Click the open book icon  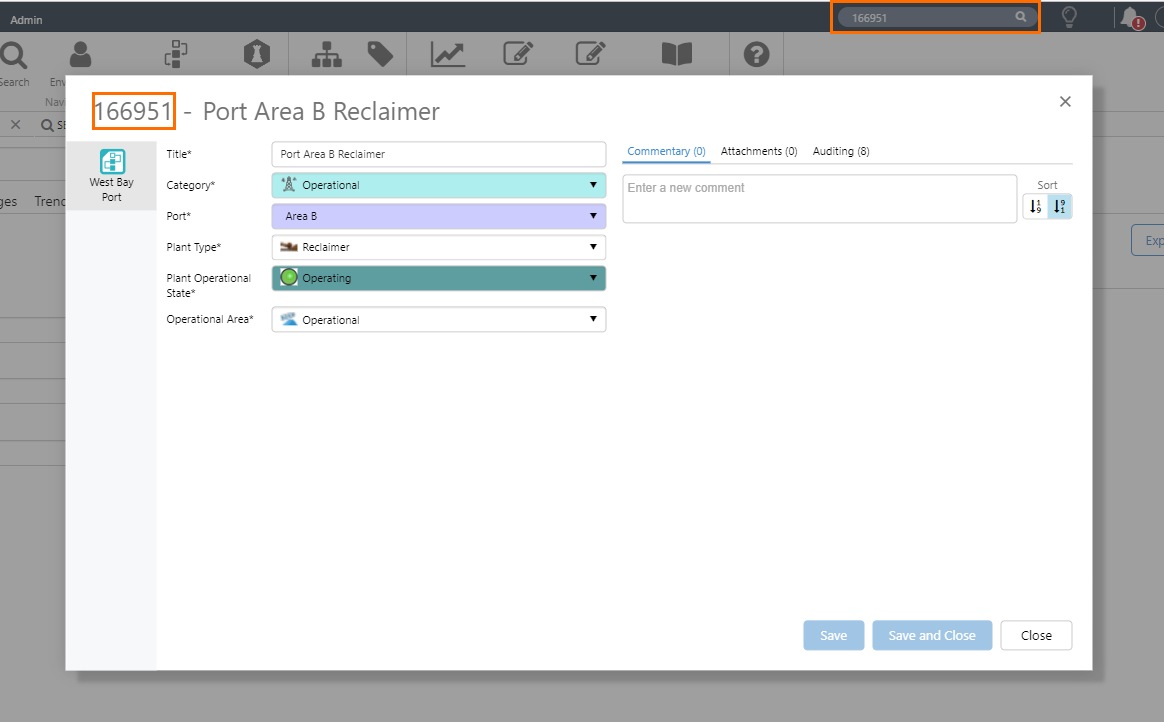coord(677,54)
